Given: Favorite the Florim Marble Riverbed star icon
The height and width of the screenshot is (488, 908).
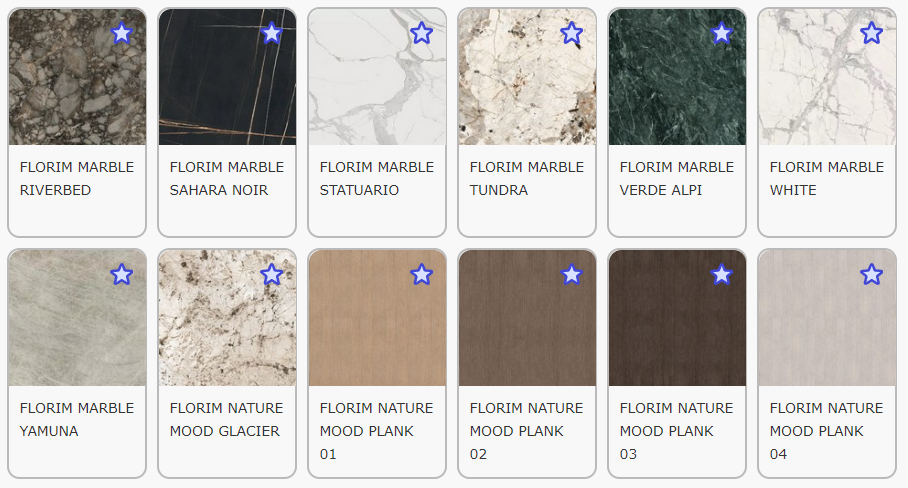Looking at the screenshot, I should click(122, 33).
